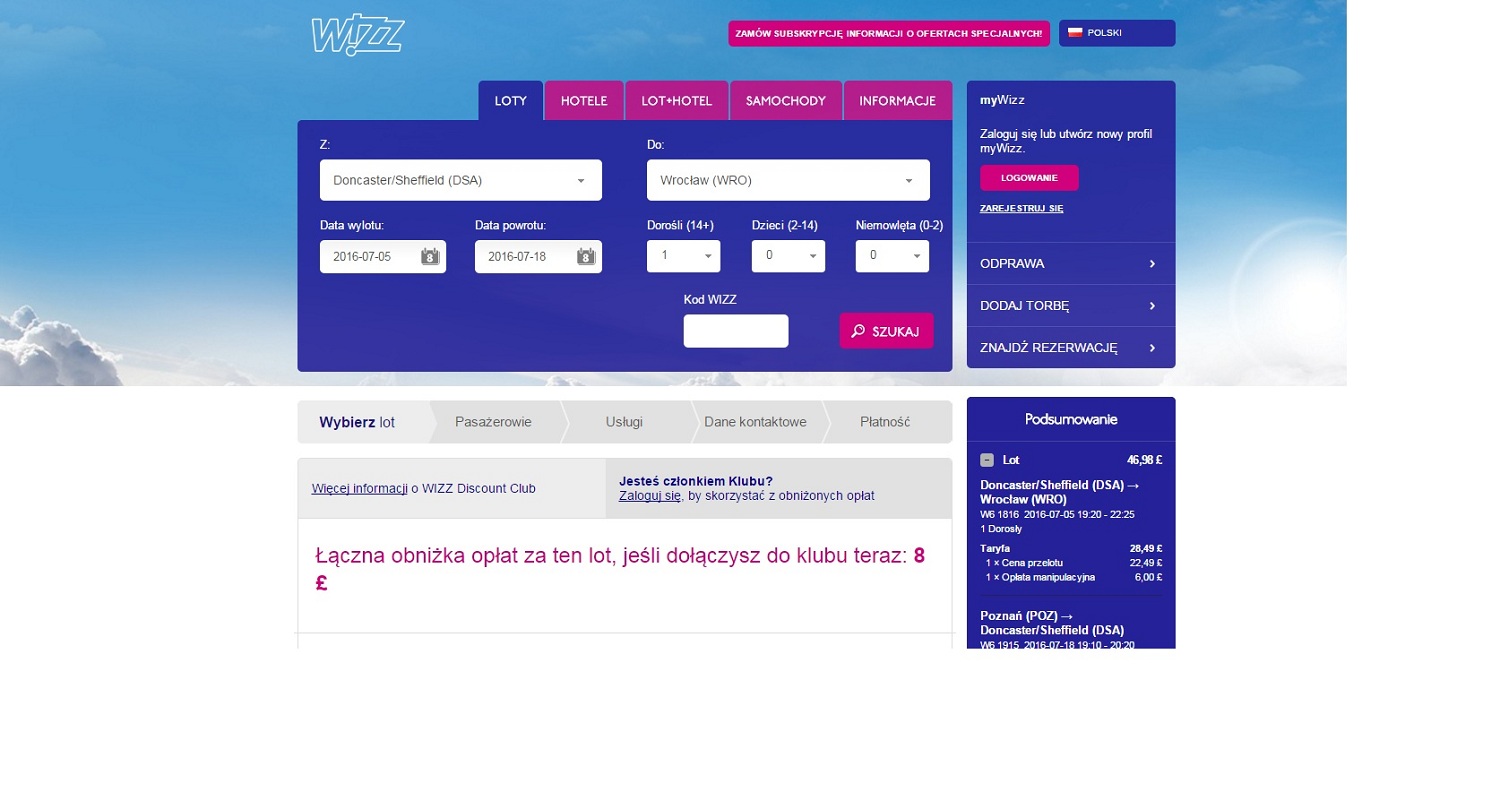Viewport: 1500px width, 809px height.
Task: Switch to the HOTELE tab
Action: 584,101
